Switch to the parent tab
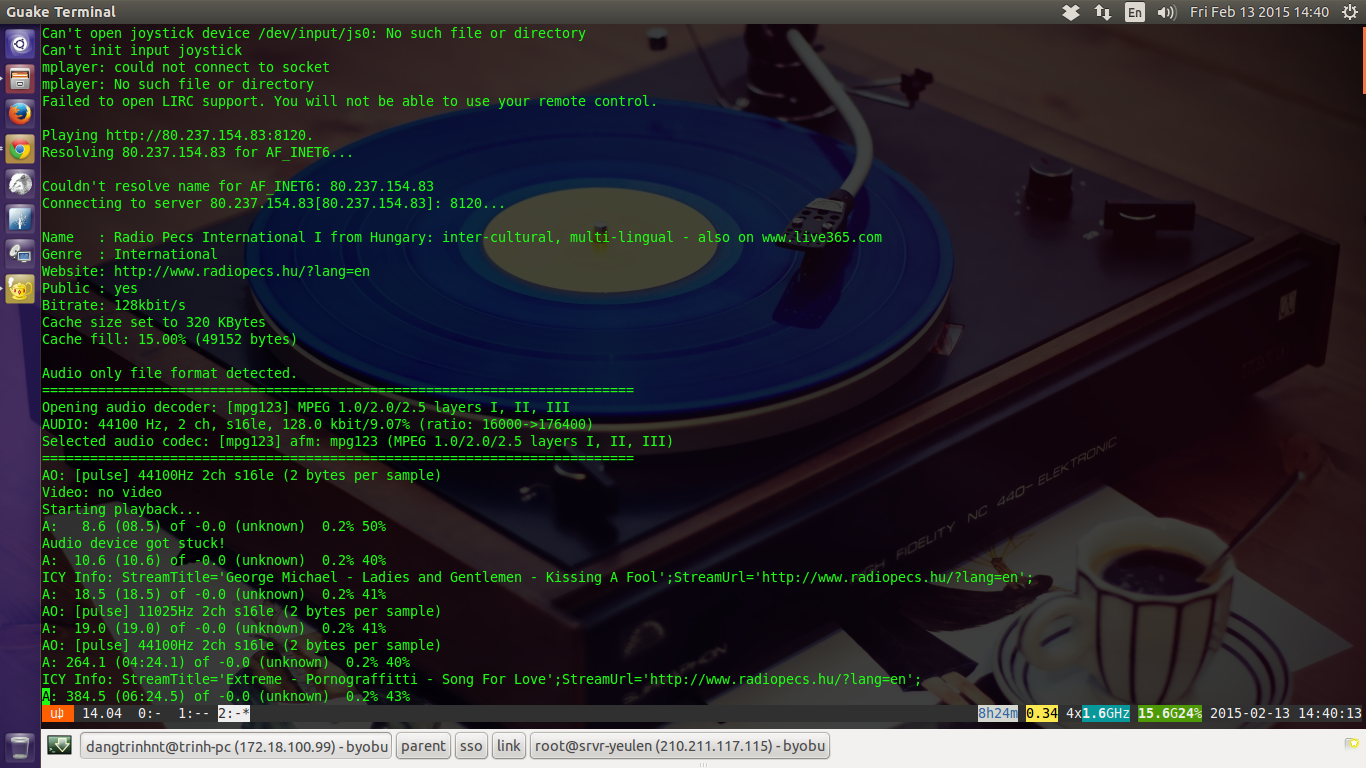 tap(423, 746)
